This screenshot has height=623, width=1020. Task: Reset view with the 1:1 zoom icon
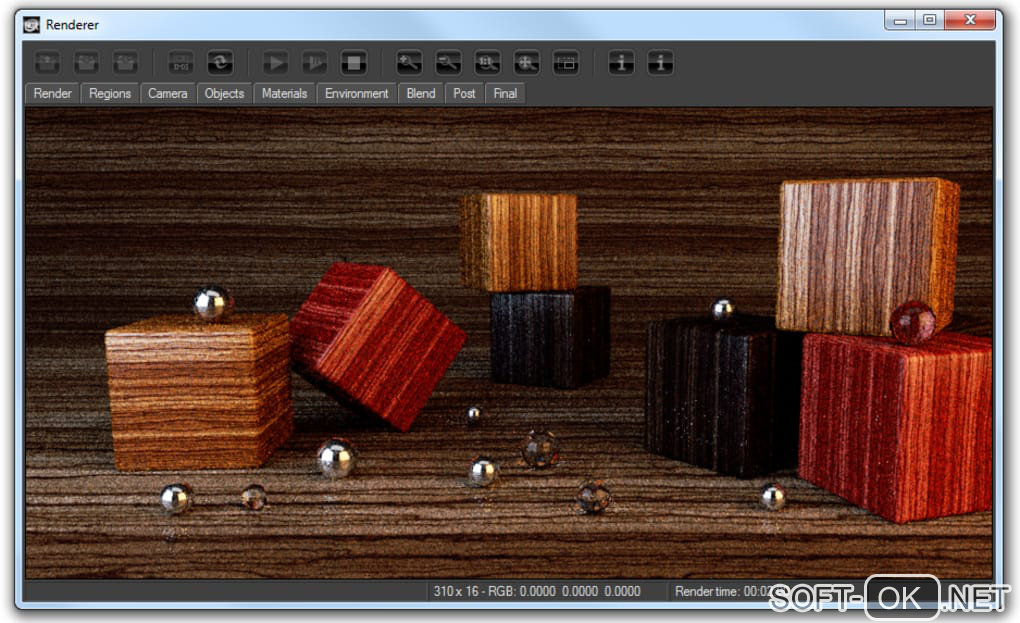pyautogui.click(x=487, y=63)
